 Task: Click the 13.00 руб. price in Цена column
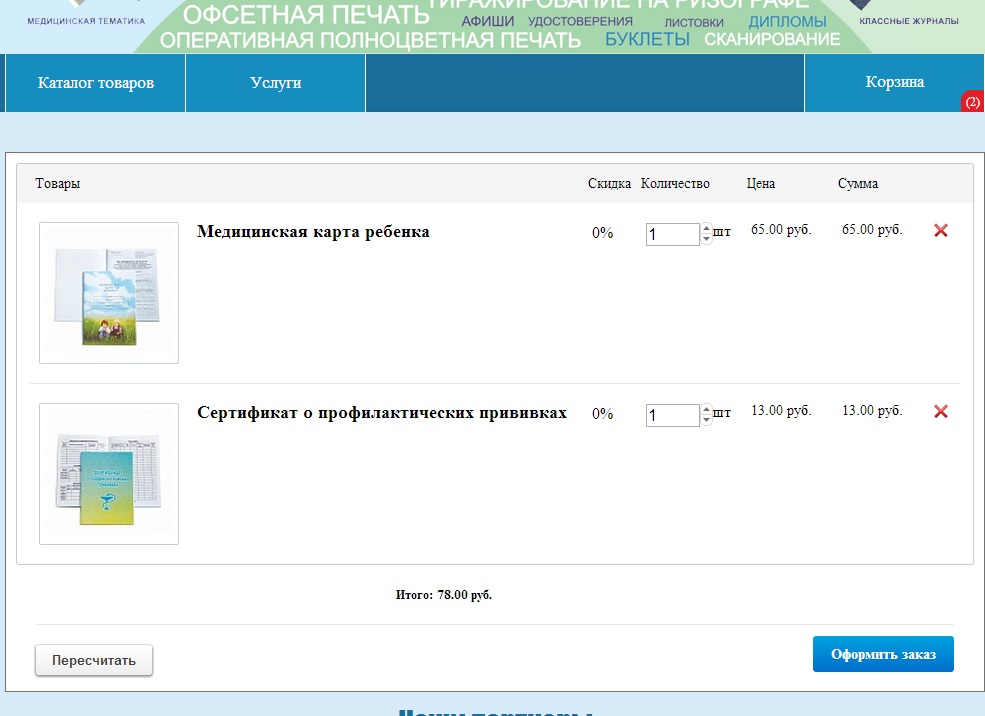tap(781, 411)
